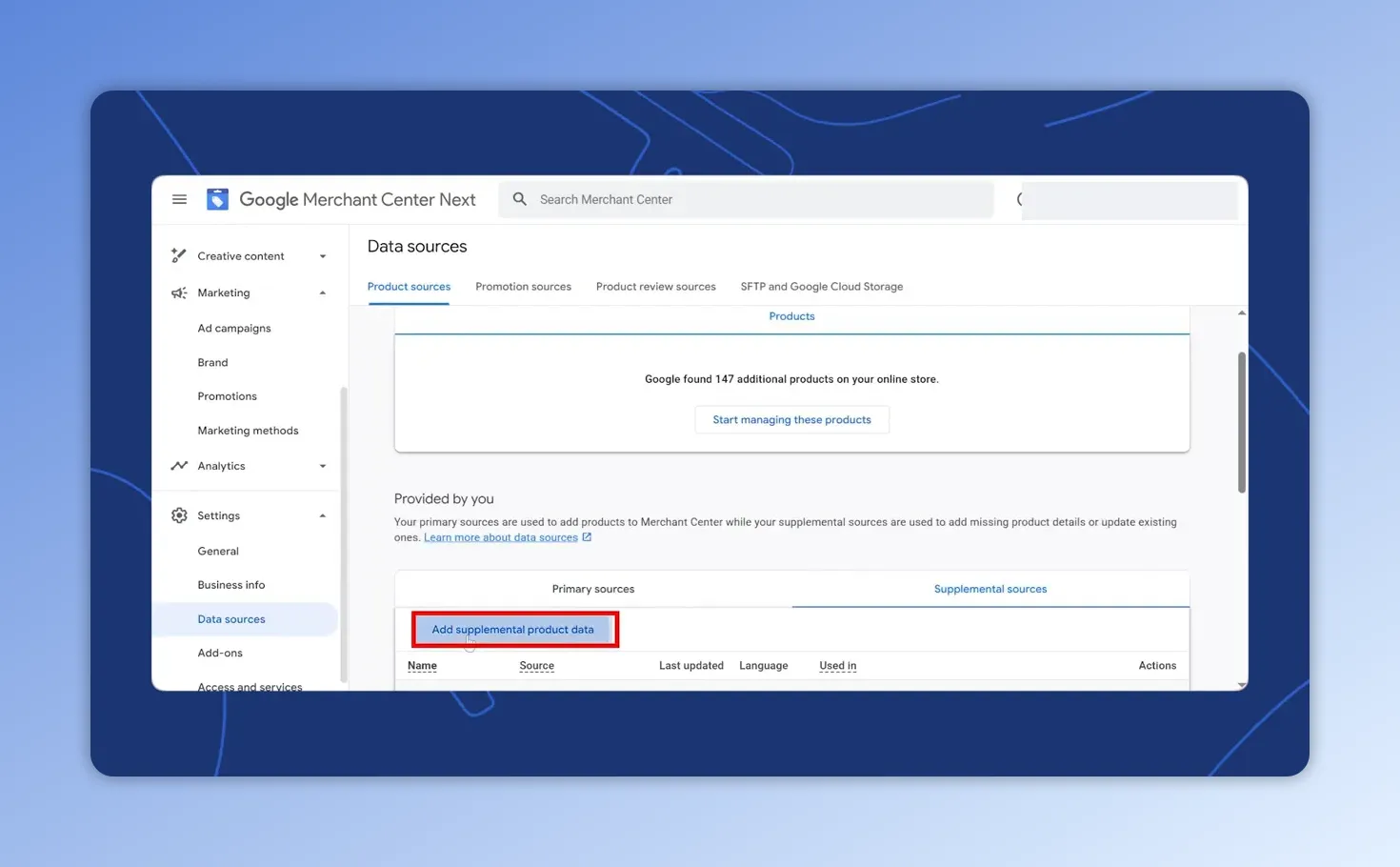Click the Provided by you heading

click(444, 499)
